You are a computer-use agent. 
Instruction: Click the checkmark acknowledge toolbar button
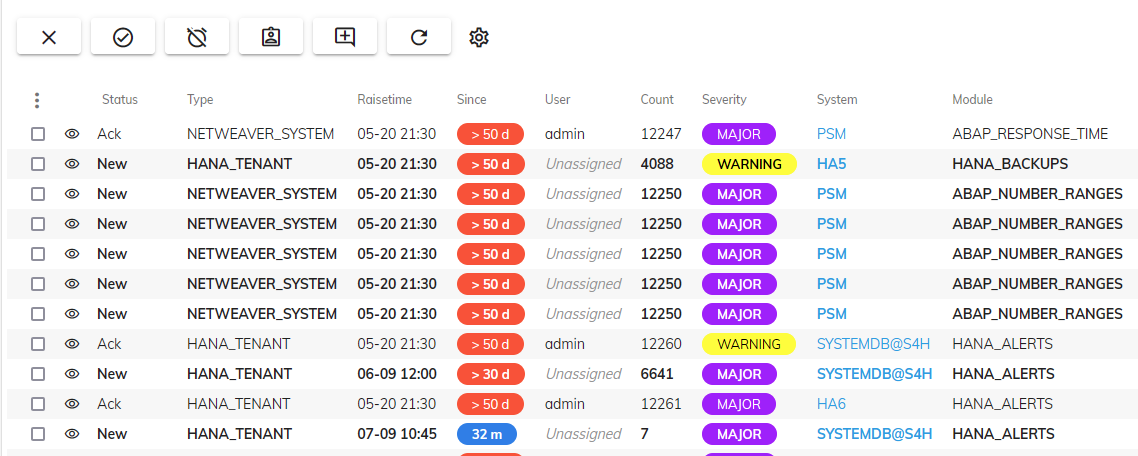tap(122, 37)
